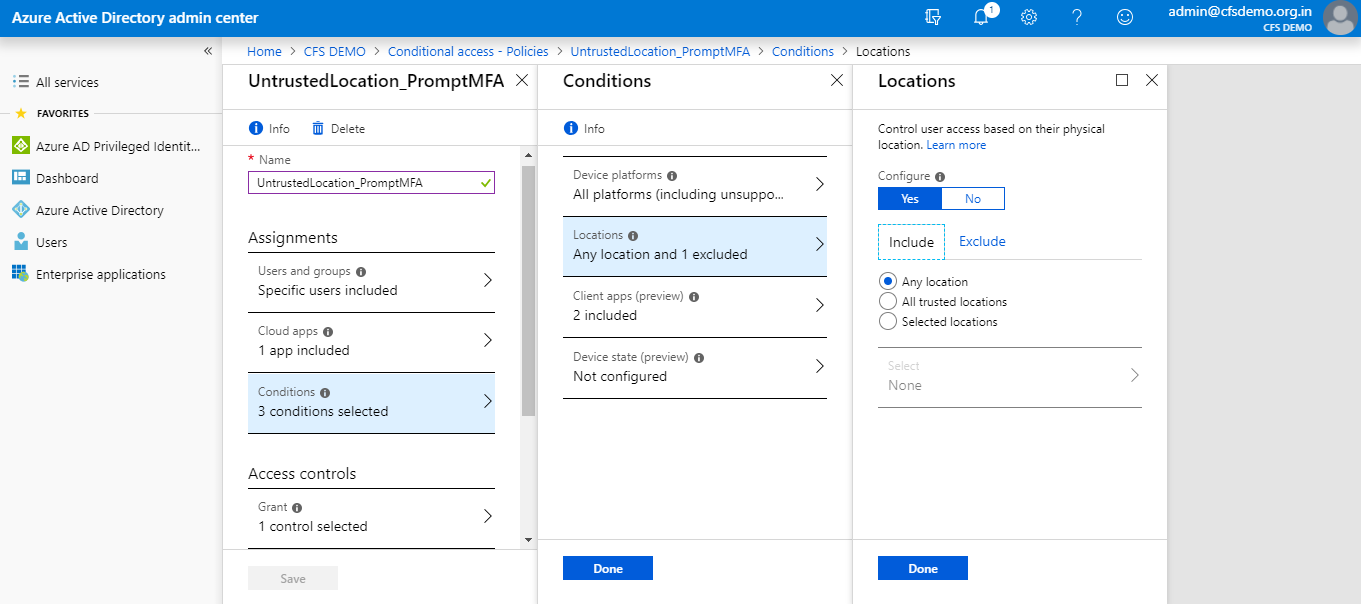Click info icon beside Client apps (preview)
1361x604 pixels.
(x=694, y=297)
